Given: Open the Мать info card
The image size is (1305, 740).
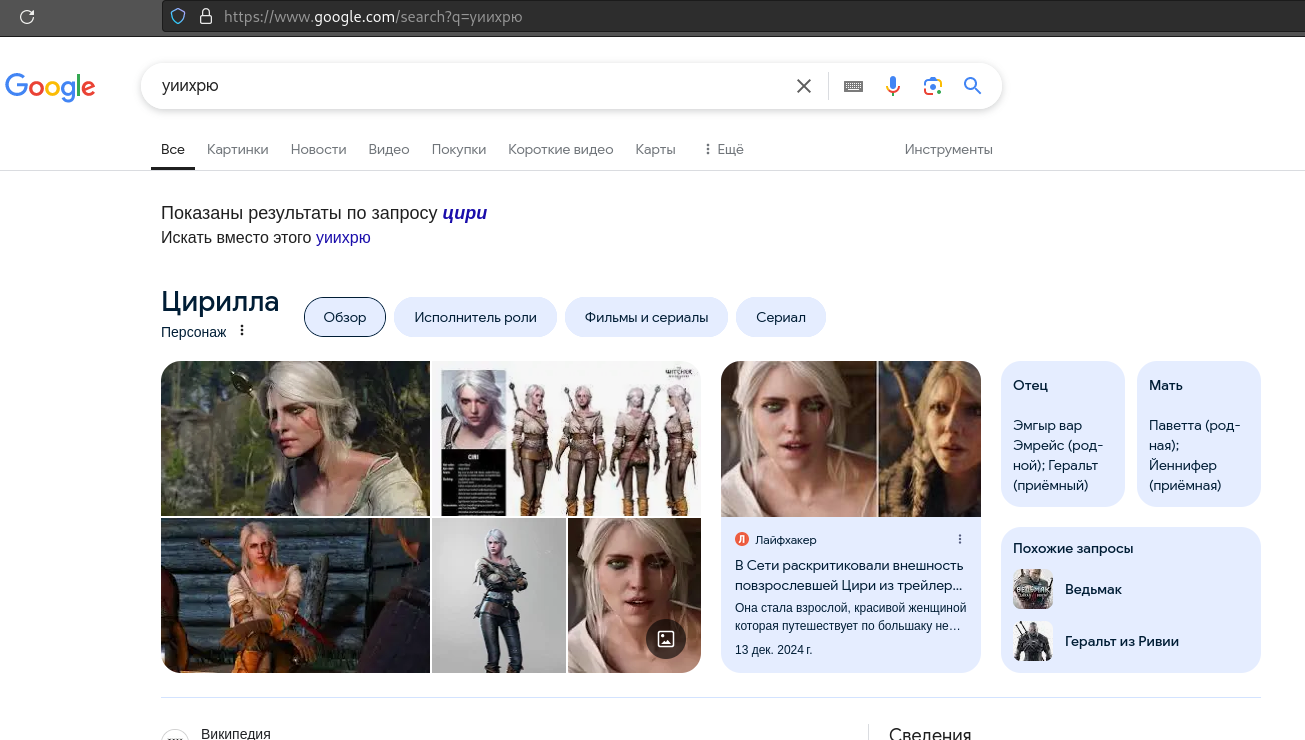Looking at the screenshot, I should tap(1199, 434).
